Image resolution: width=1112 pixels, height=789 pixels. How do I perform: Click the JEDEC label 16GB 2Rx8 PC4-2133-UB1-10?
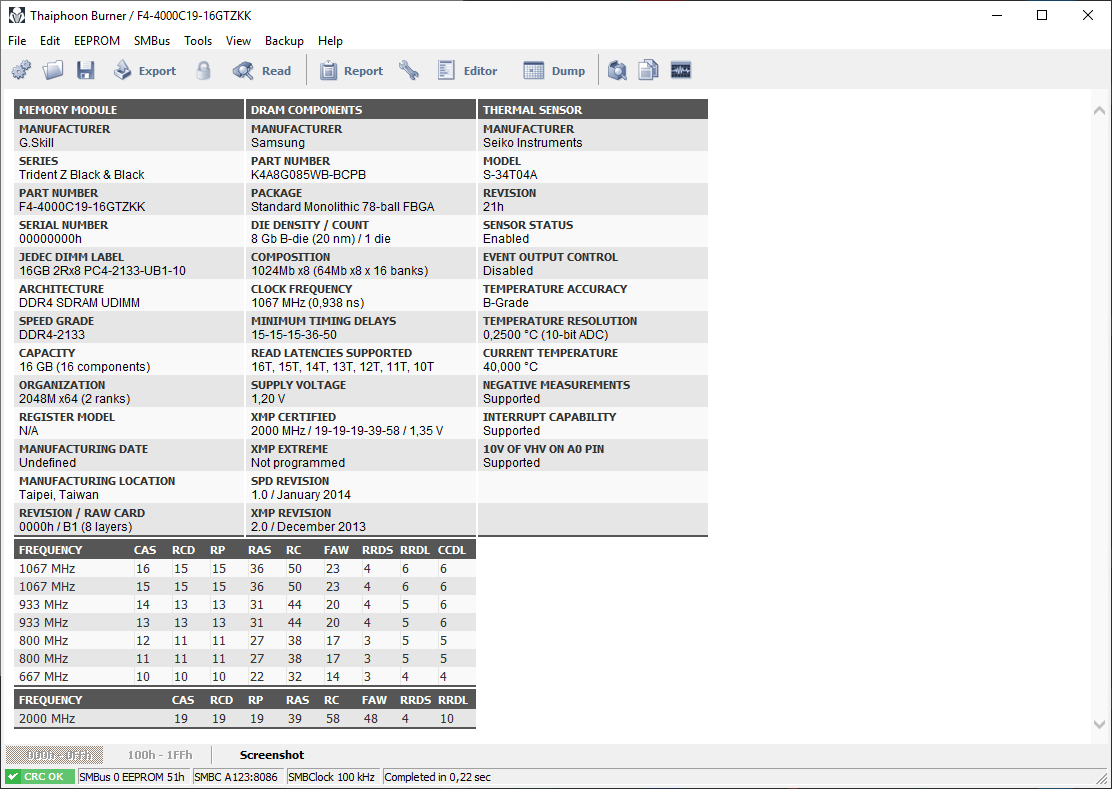(102, 271)
